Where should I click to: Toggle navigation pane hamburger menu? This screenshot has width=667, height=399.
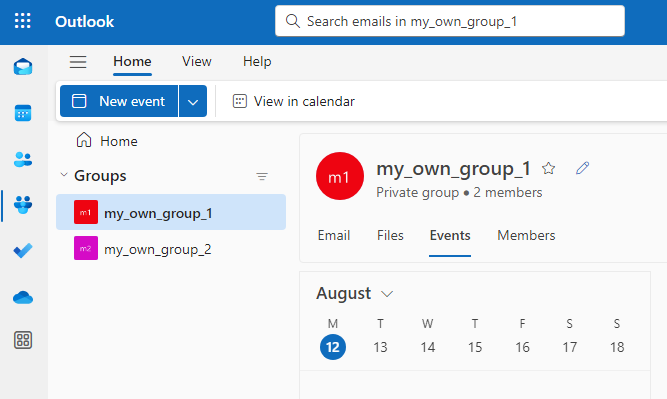coord(78,62)
